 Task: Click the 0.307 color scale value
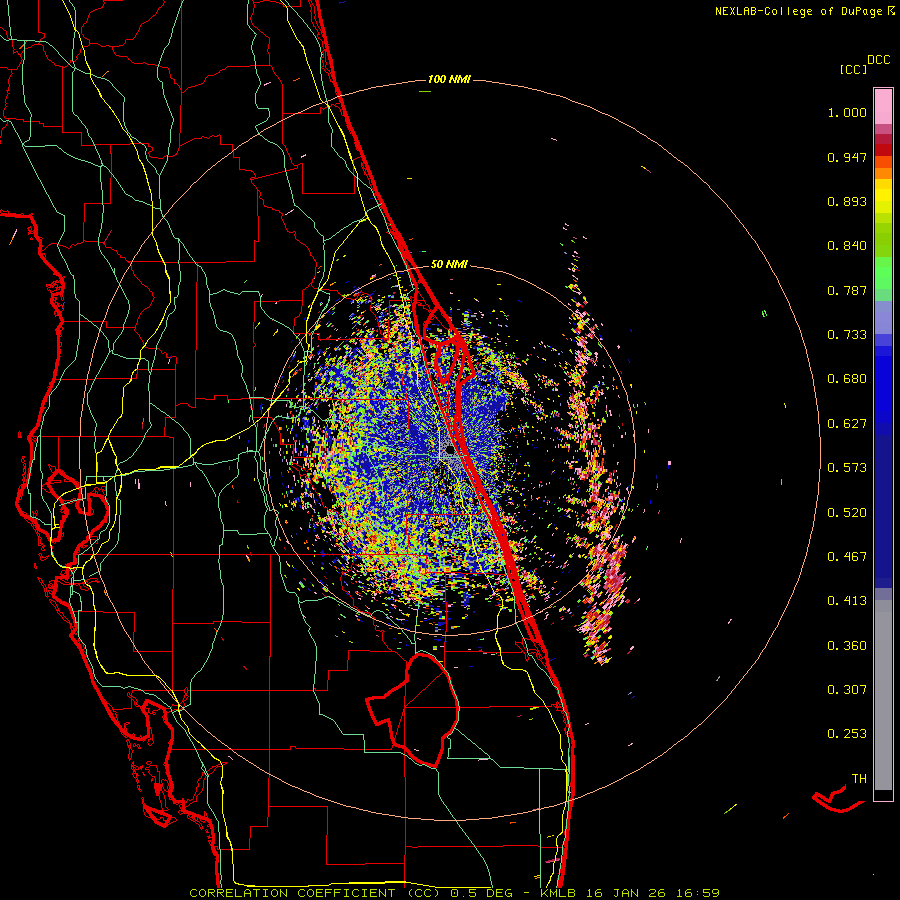pos(847,690)
